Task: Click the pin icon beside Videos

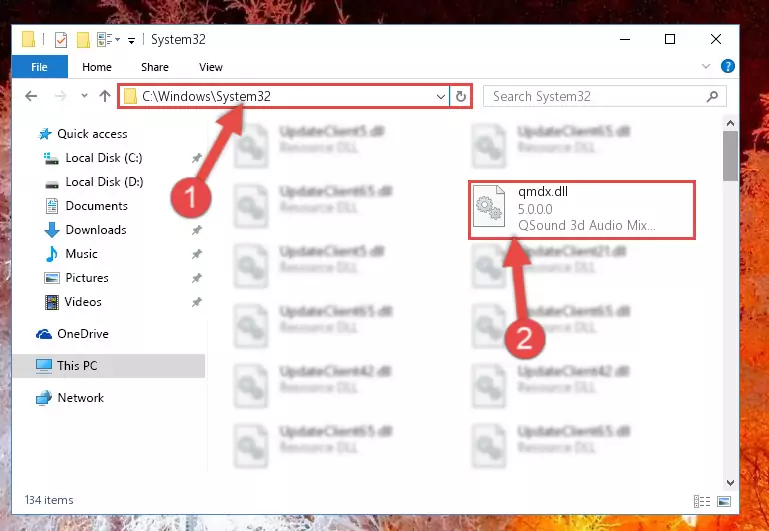Action: 197,302
